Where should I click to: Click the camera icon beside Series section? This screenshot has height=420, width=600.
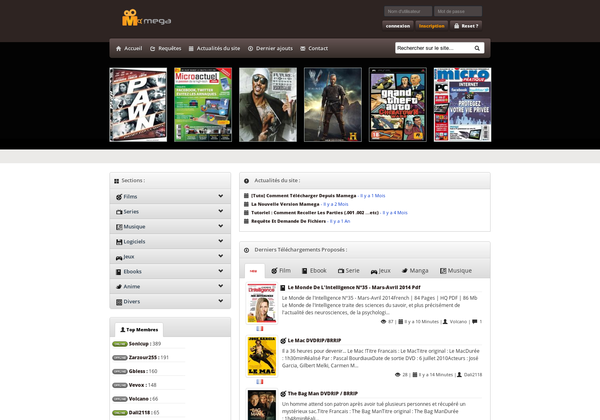tap(119, 212)
